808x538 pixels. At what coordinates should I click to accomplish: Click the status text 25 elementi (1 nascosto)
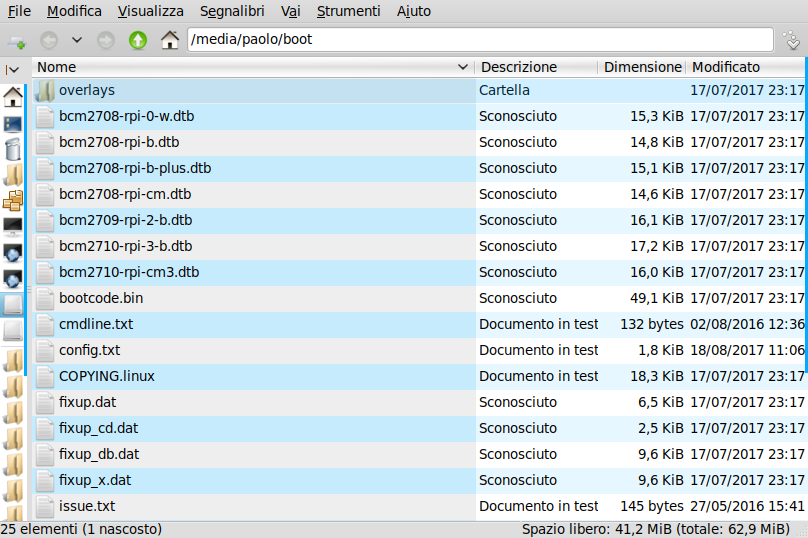point(81,529)
